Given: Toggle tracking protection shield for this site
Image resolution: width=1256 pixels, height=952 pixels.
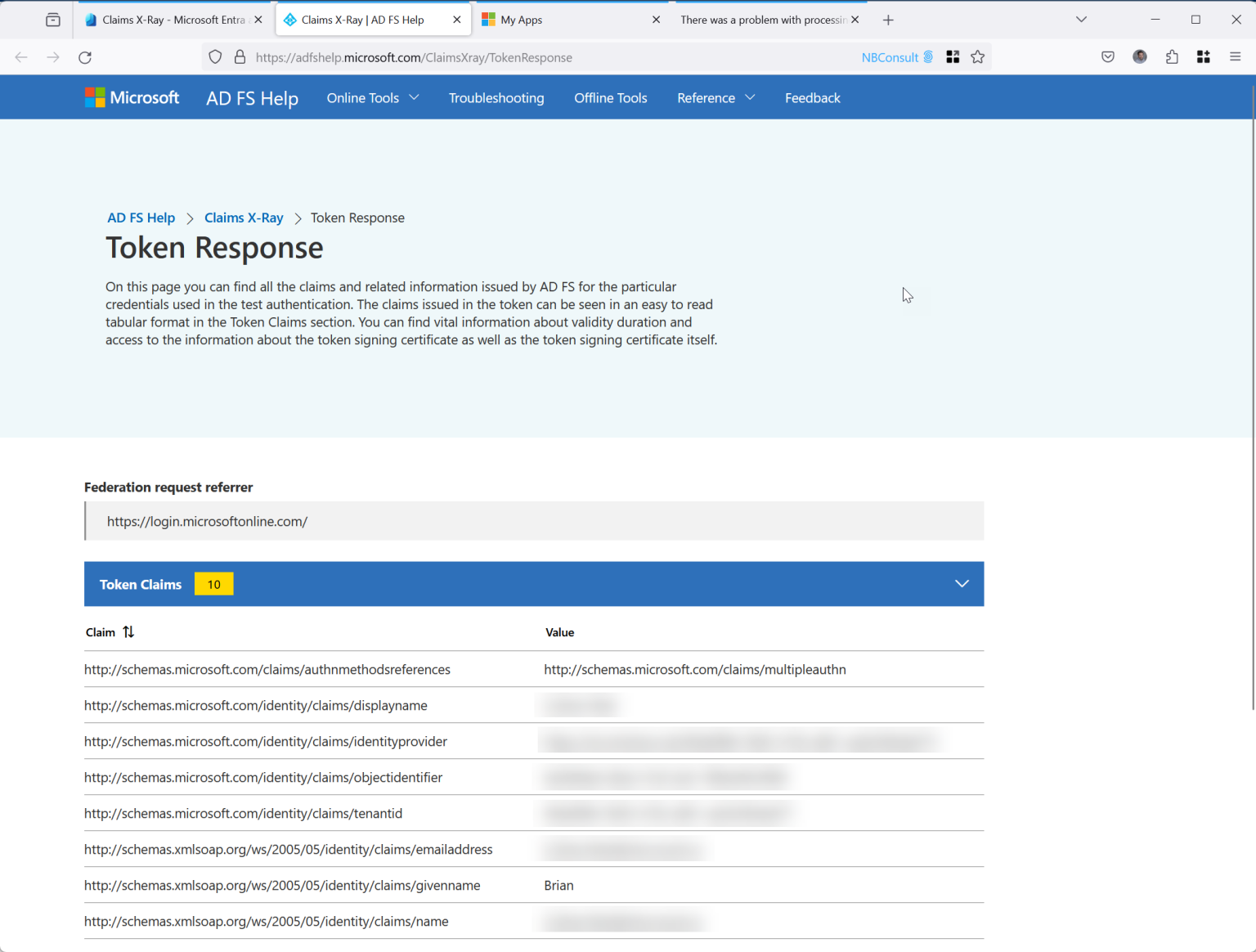Looking at the screenshot, I should click(214, 57).
